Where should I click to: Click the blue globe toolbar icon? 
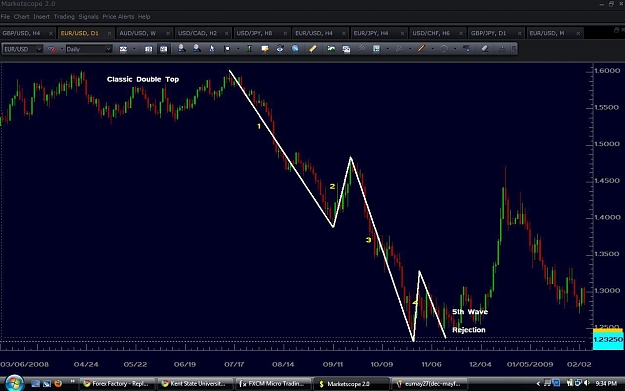coord(295,49)
